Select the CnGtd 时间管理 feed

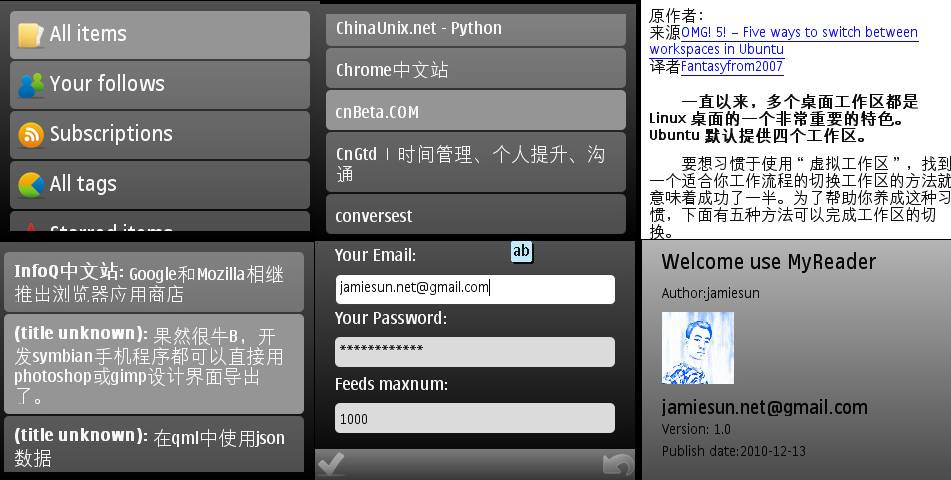point(476,162)
